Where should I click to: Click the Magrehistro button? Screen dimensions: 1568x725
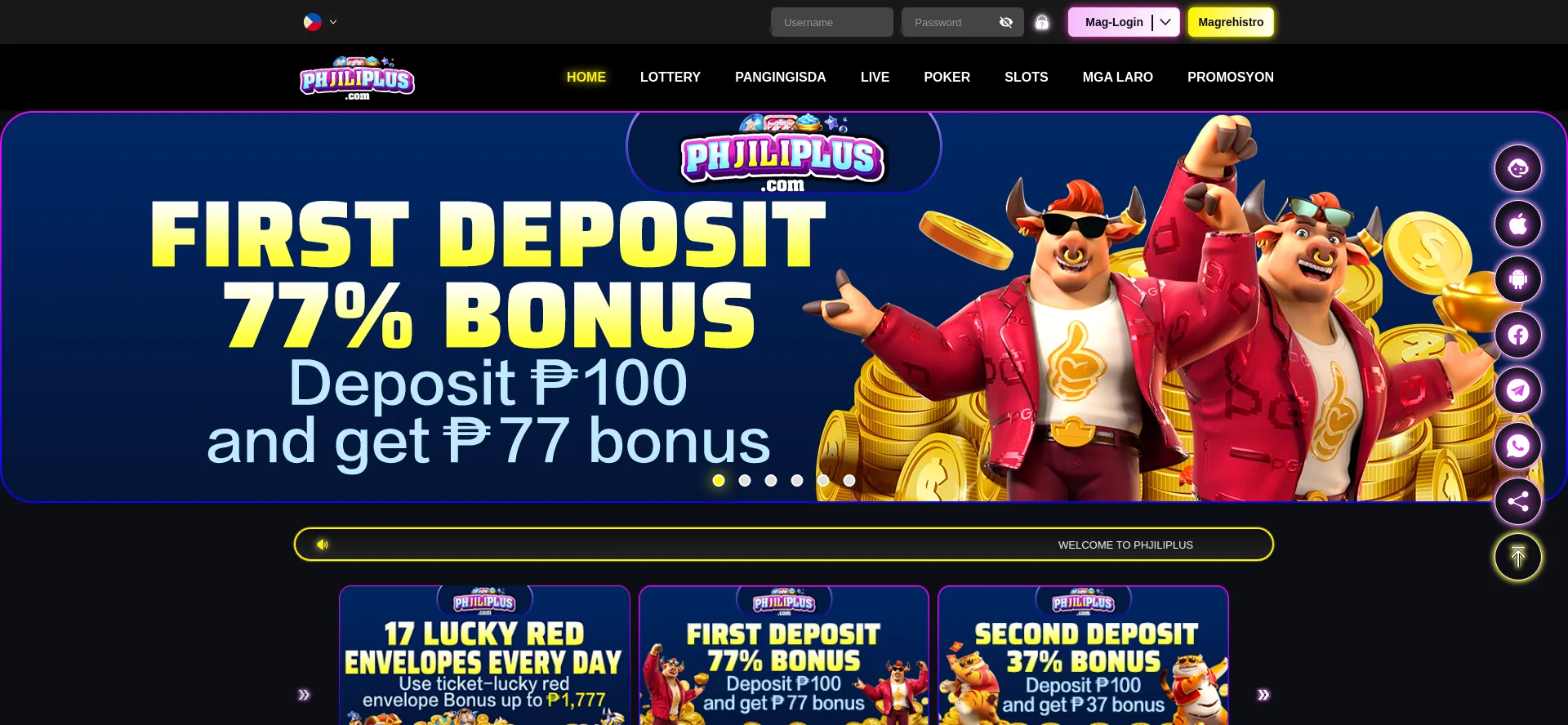[1231, 22]
